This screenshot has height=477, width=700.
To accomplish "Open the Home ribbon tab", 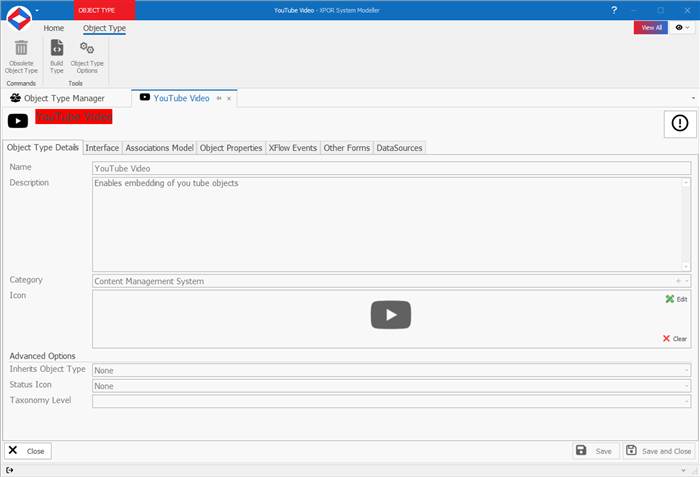I will (x=54, y=28).
